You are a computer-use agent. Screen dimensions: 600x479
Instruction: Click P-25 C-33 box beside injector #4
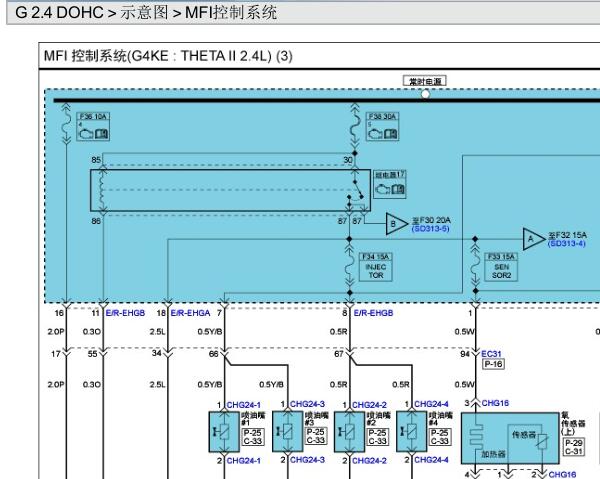coord(440,437)
